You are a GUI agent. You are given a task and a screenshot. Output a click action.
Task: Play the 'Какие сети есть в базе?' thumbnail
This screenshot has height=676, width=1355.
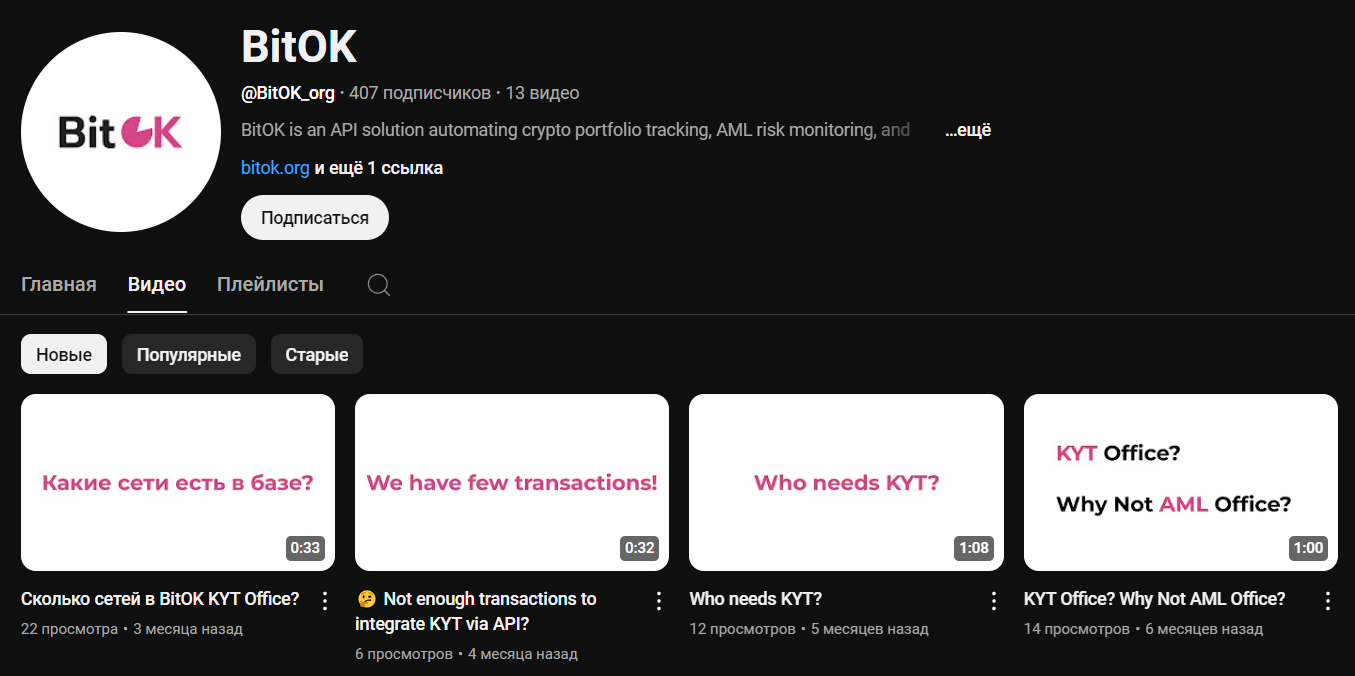pyautogui.click(x=178, y=482)
